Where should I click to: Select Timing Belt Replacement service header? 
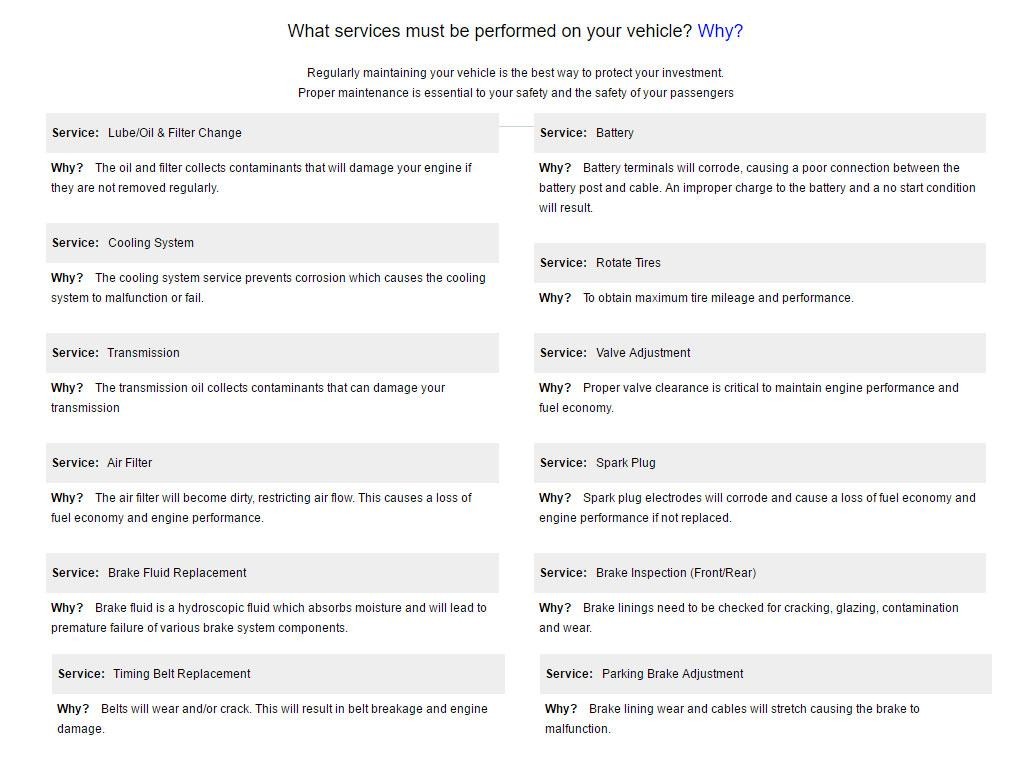(278, 674)
